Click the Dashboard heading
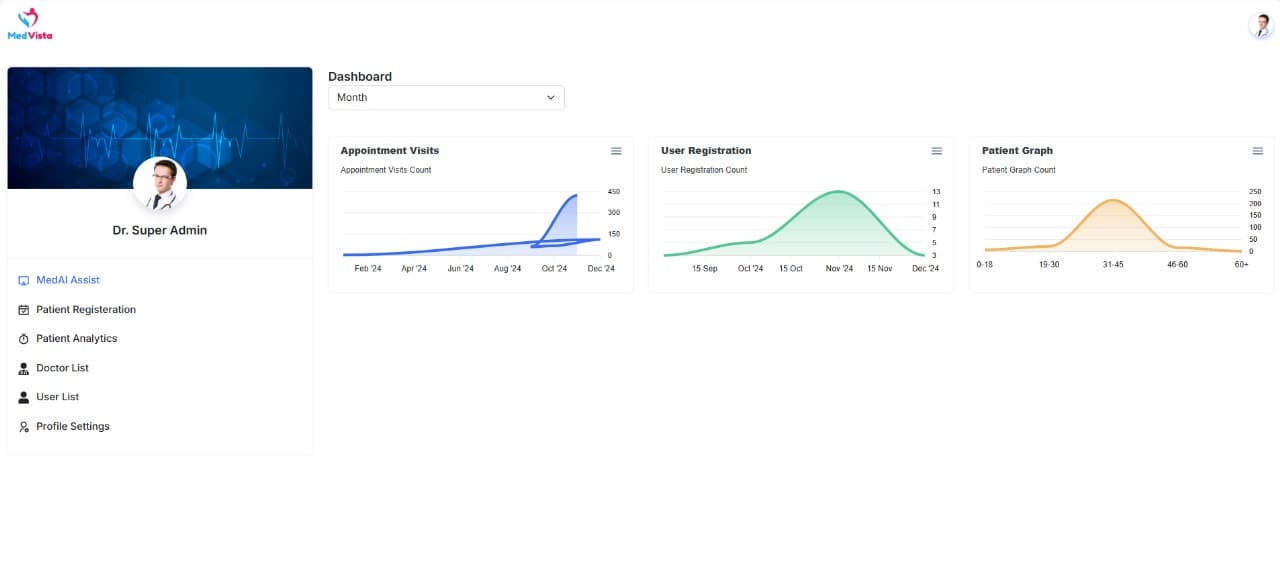 pos(360,76)
